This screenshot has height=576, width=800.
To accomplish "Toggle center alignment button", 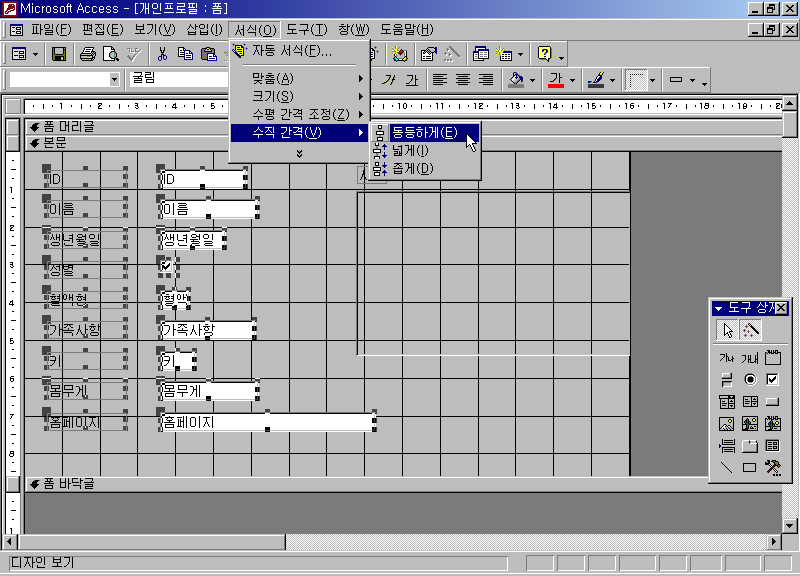I will 463,80.
